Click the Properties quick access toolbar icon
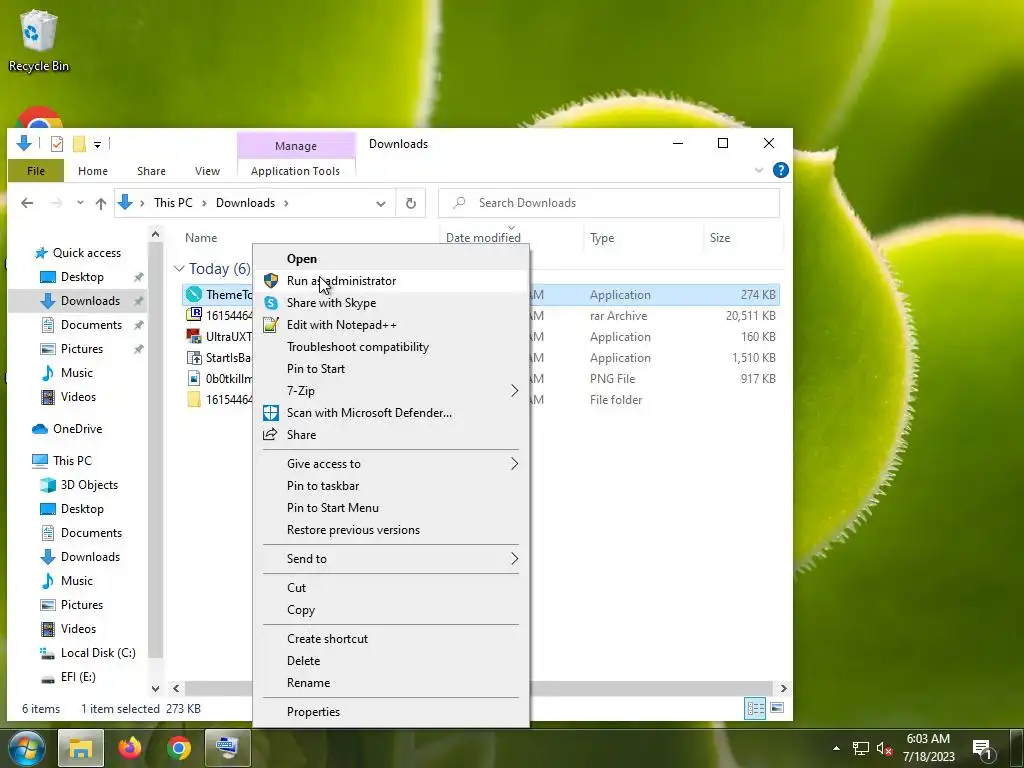Image resolution: width=1024 pixels, height=768 pixels. 57,144
